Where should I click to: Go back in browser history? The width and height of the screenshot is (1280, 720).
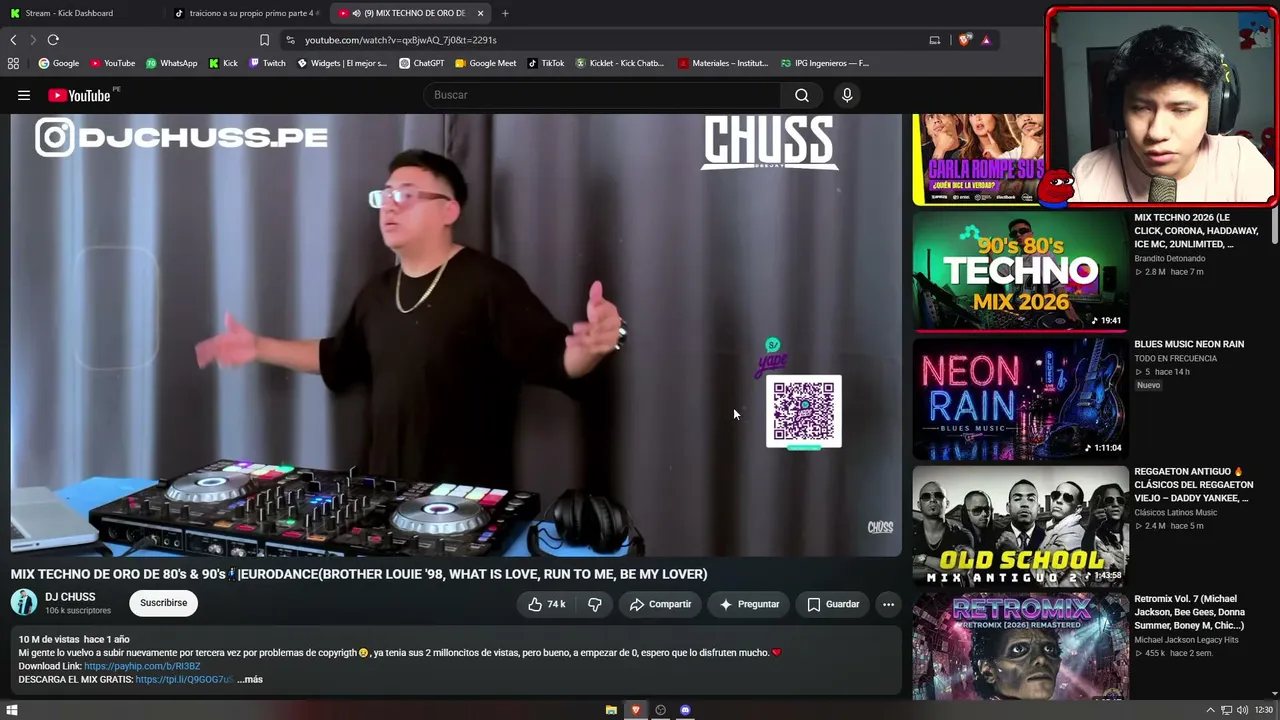[13, 40]
